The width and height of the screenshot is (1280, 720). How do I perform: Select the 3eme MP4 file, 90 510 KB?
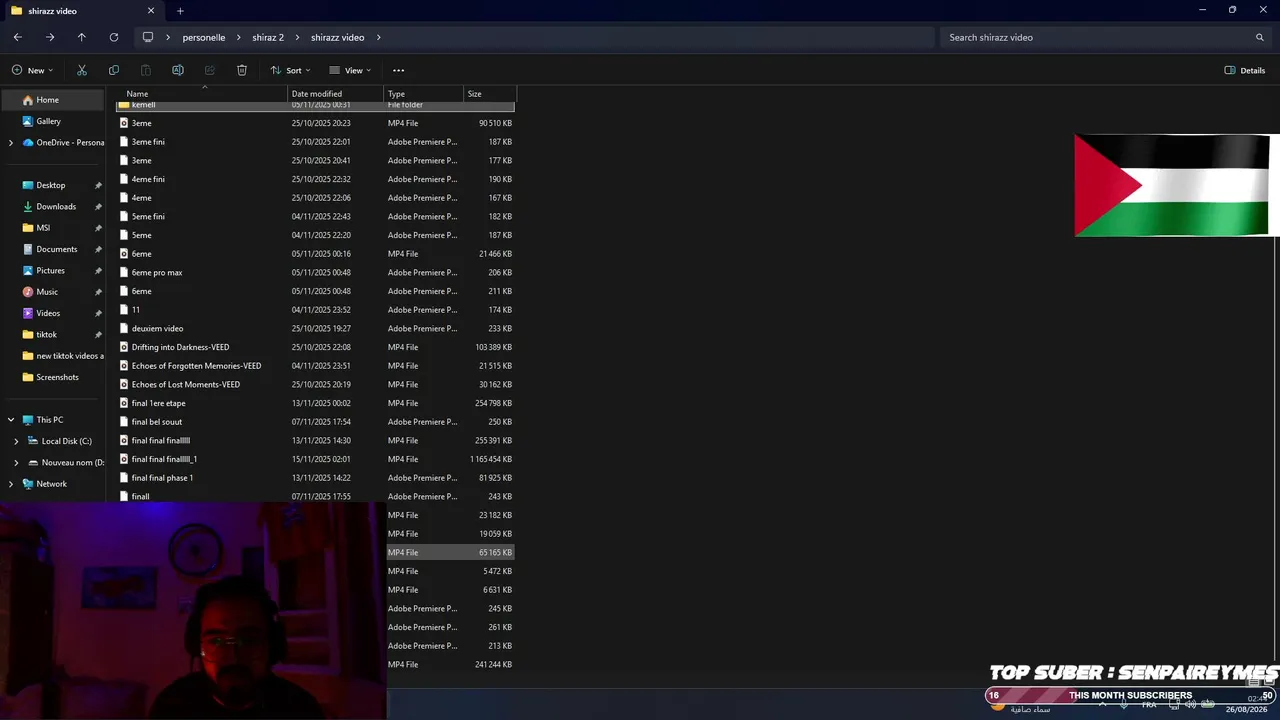[316, 123]
